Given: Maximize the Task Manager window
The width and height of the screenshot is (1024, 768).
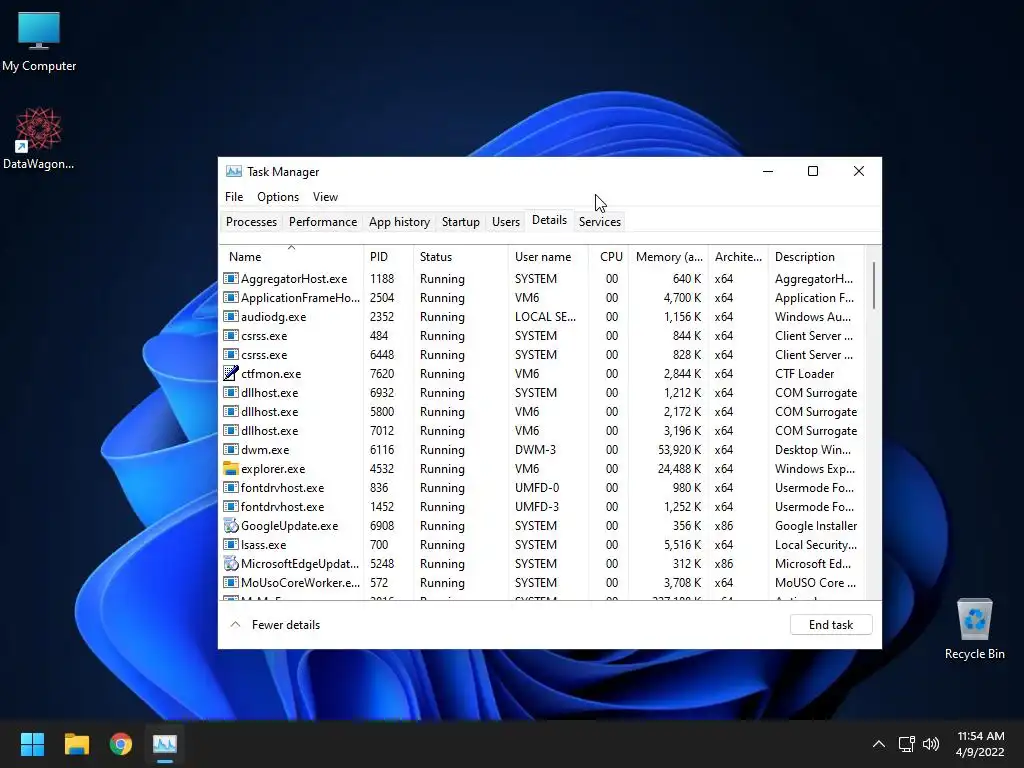Looking at the screenshot, I should click(813, 171).
